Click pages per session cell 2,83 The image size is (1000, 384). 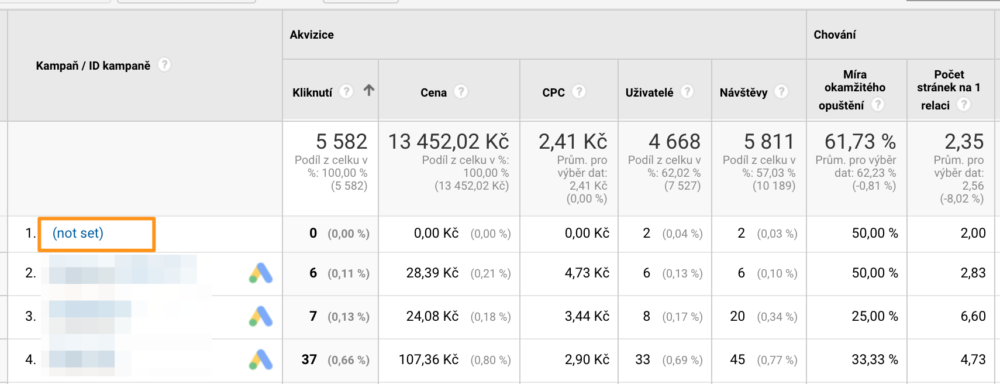point(974,273)
